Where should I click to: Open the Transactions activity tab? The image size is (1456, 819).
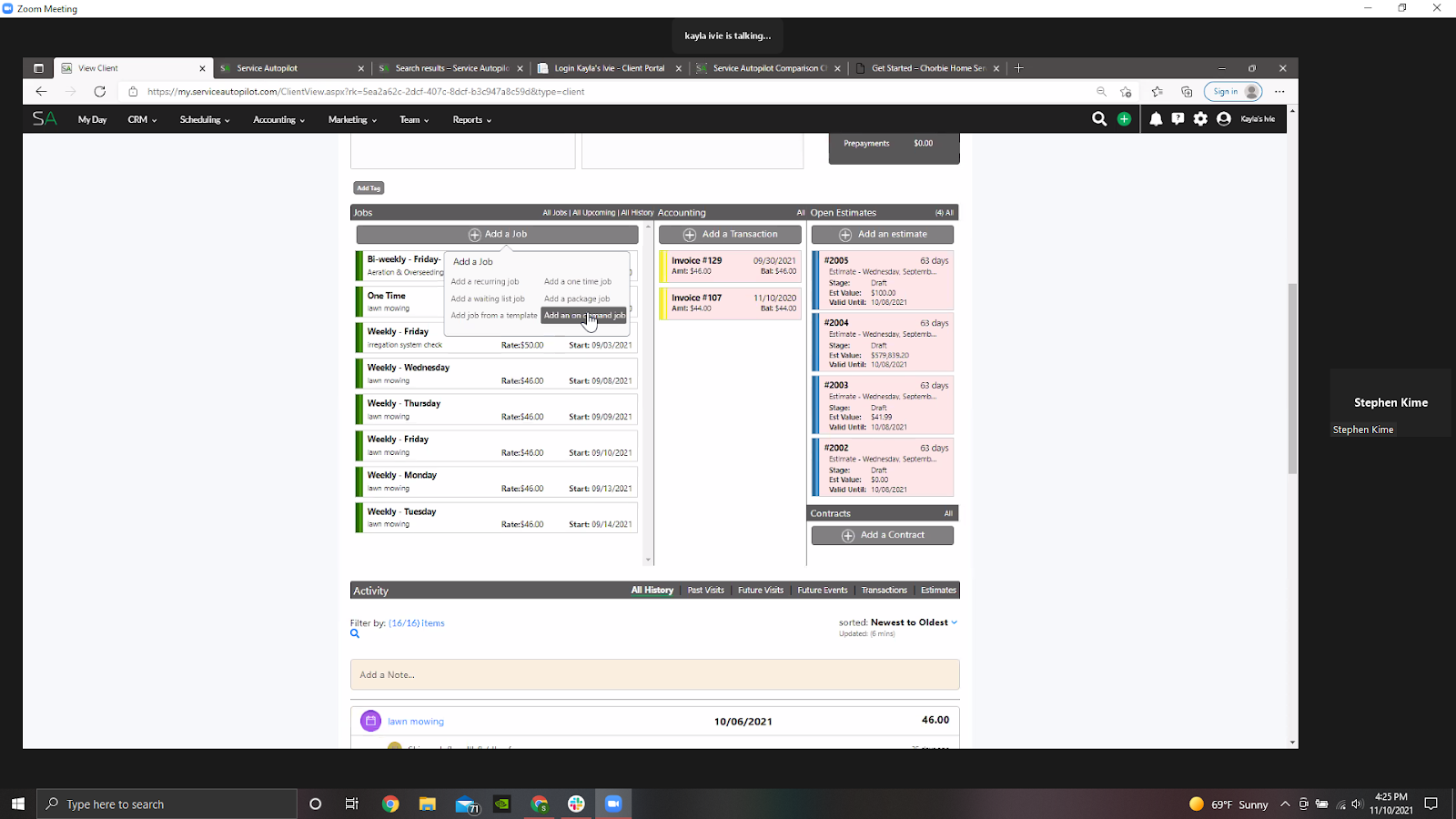click(x=885, y=591)
